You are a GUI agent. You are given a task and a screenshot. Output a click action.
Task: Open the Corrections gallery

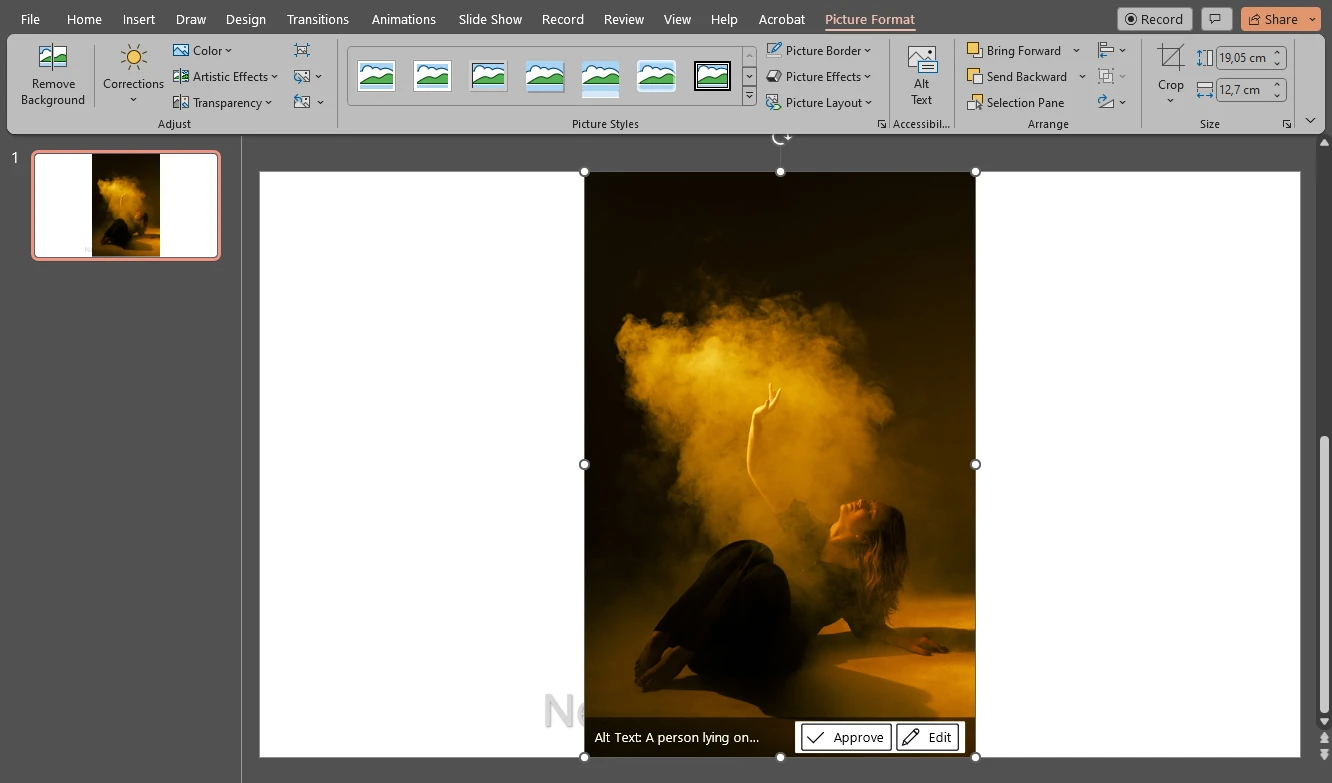[x=132, y=74]
